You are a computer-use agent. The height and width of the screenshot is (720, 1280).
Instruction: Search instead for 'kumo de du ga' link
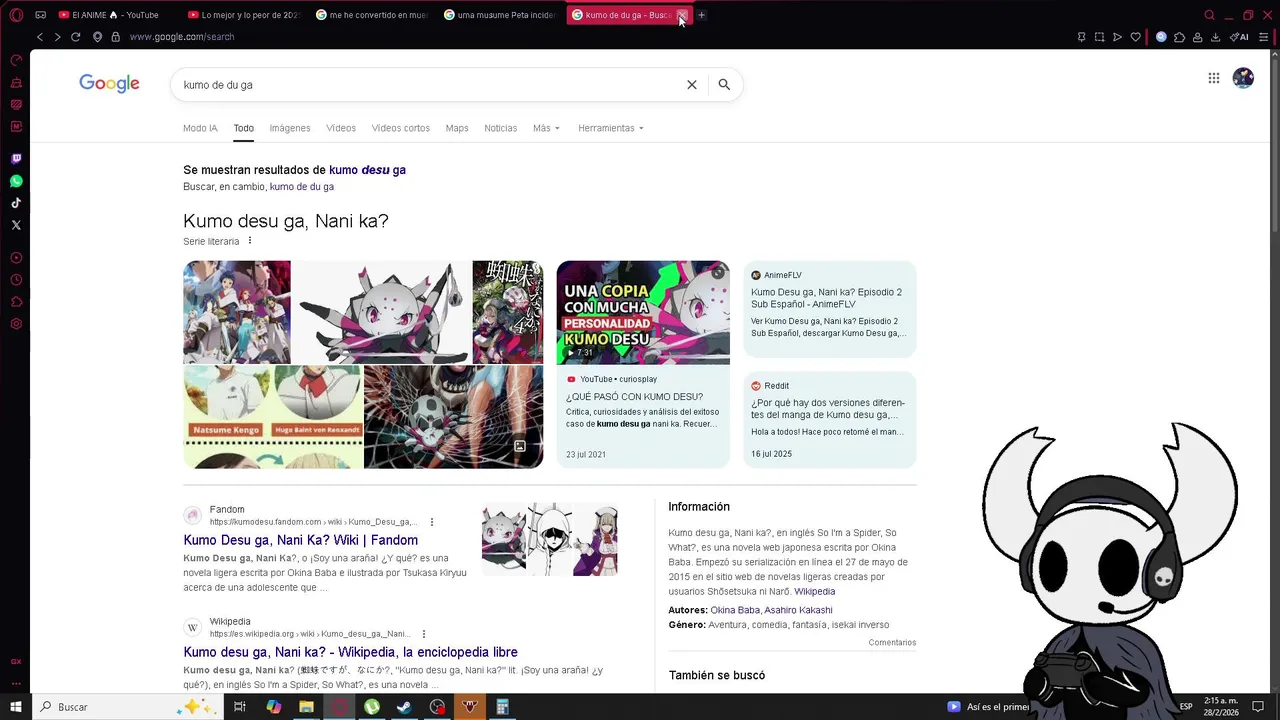point(302,187)
